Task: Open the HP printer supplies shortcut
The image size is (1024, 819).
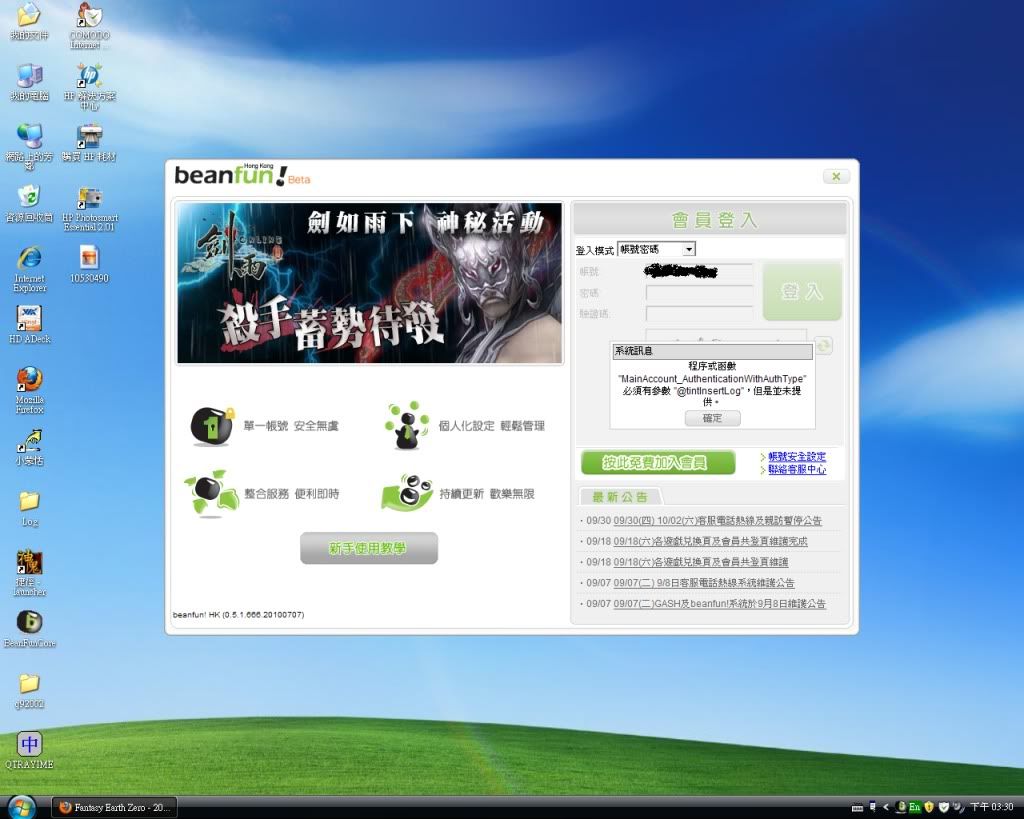Action: (x=89, y=144)
